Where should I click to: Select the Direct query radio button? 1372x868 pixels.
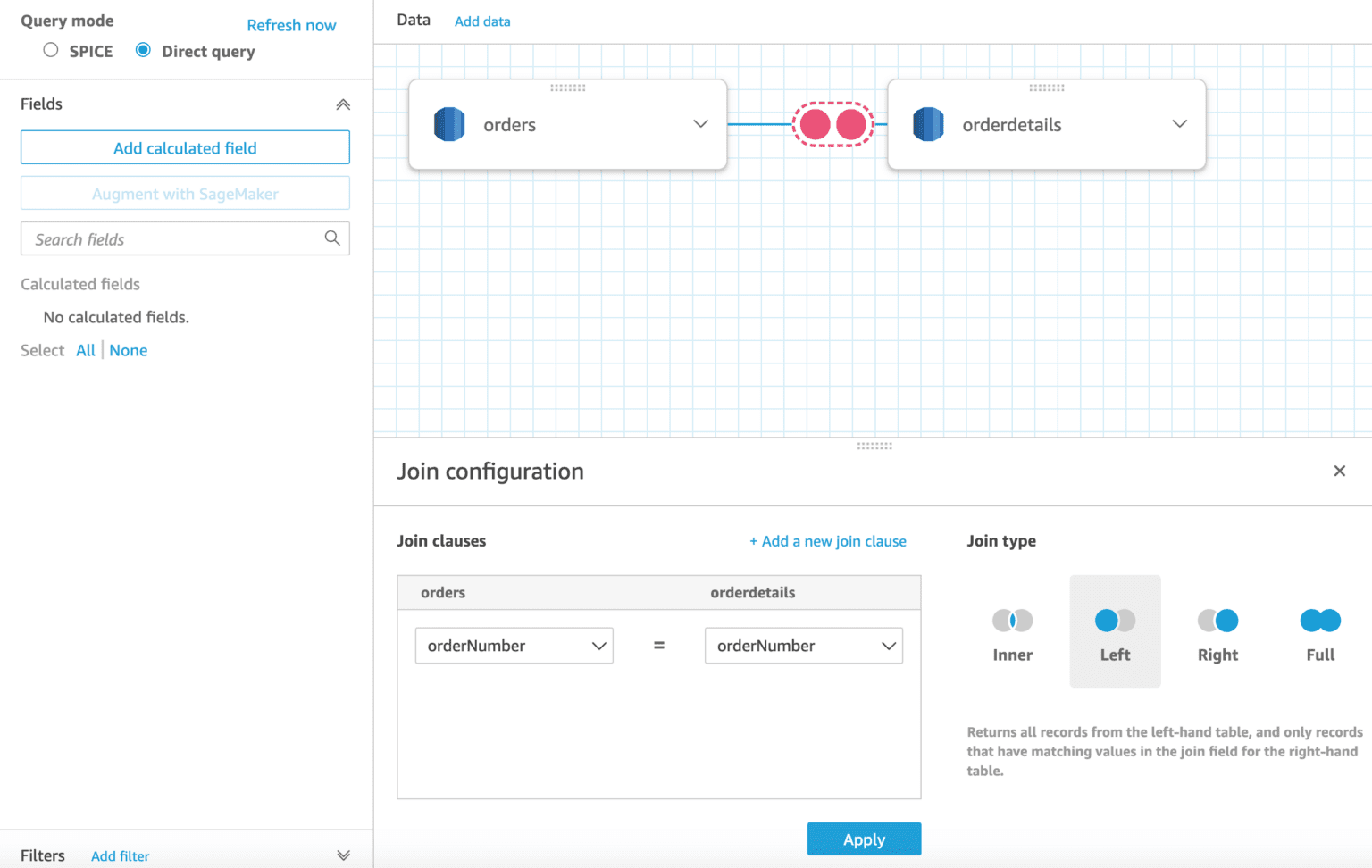(x=143, y=50)
